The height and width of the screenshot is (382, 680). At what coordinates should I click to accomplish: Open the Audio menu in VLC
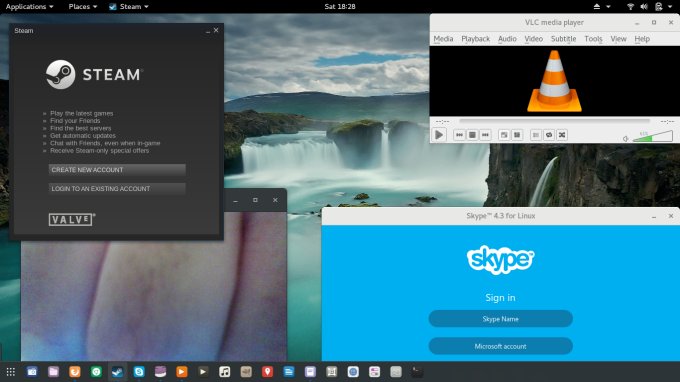(x=507, y=39)
